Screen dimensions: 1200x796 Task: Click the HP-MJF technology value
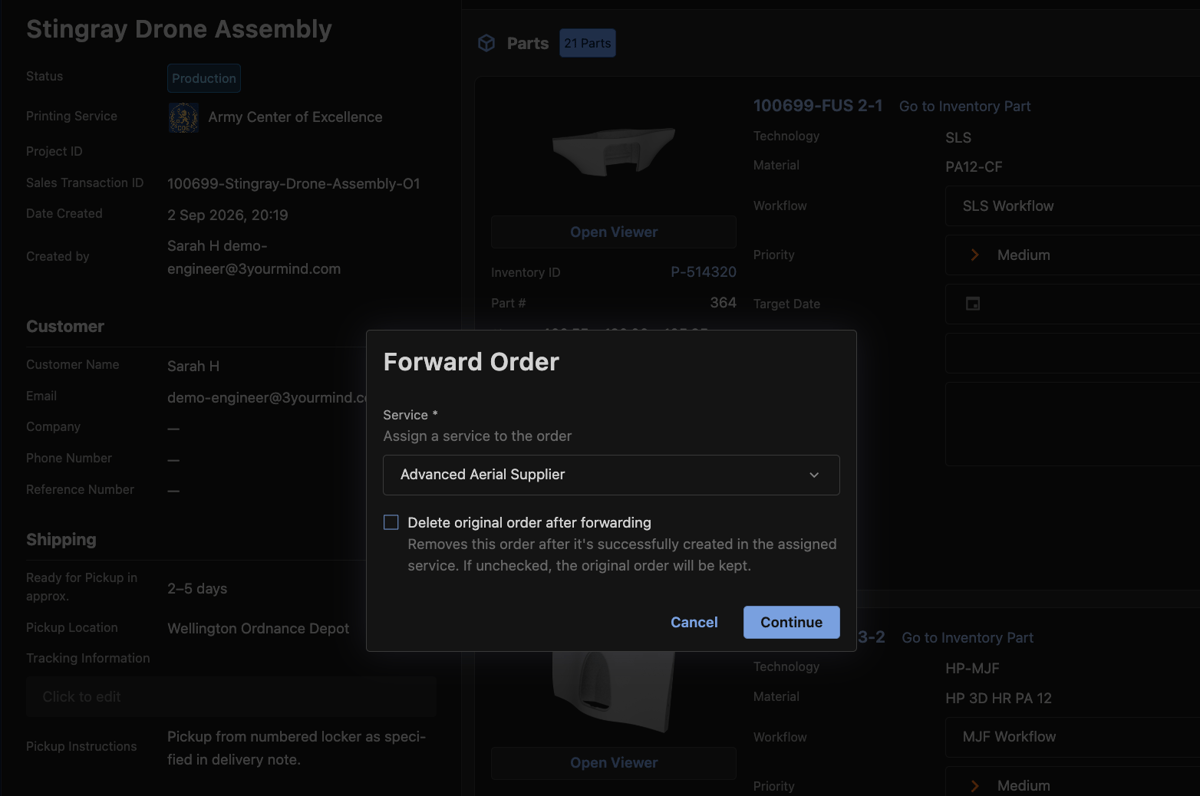tap(973, 668)
